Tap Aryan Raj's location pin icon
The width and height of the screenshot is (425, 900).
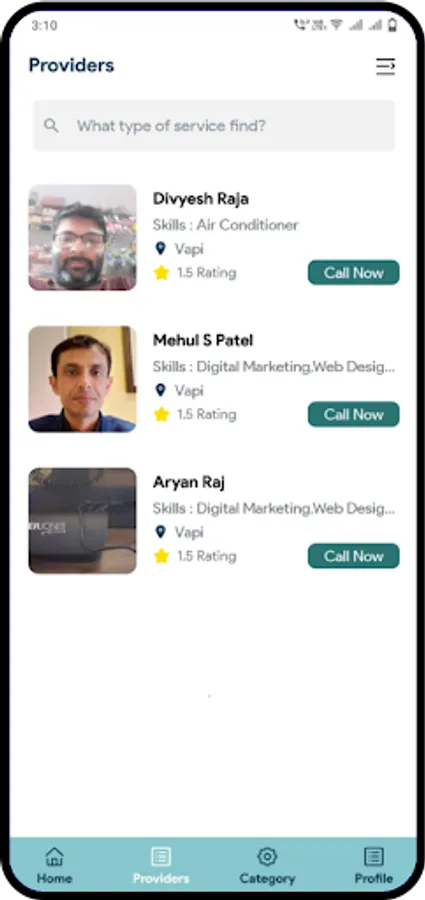[161, 532]
